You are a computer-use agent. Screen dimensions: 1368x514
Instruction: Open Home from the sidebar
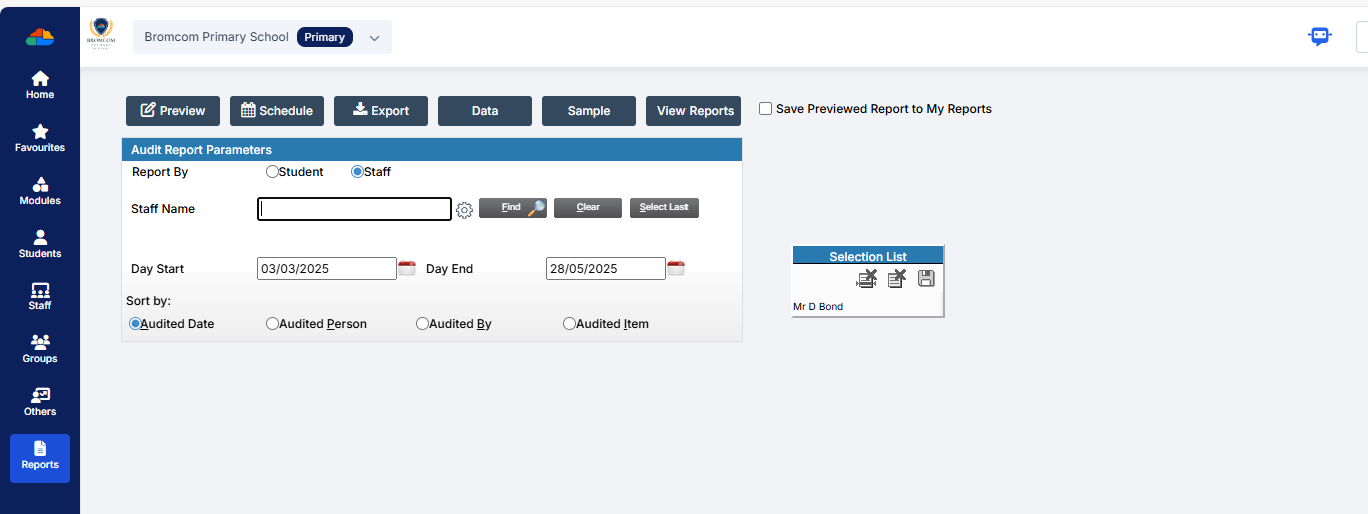point(40,85)
